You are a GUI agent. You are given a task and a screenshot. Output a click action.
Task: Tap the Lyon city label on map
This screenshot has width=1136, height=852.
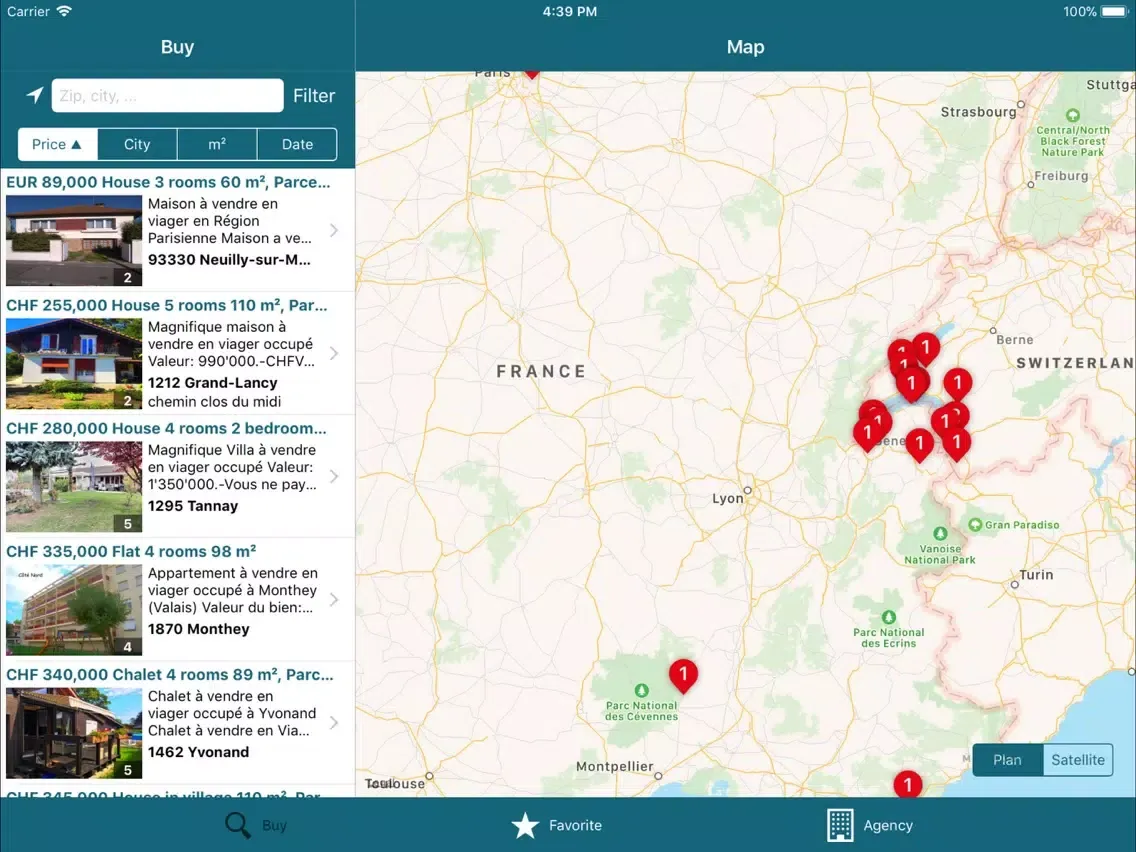click(x=727, y=498)
